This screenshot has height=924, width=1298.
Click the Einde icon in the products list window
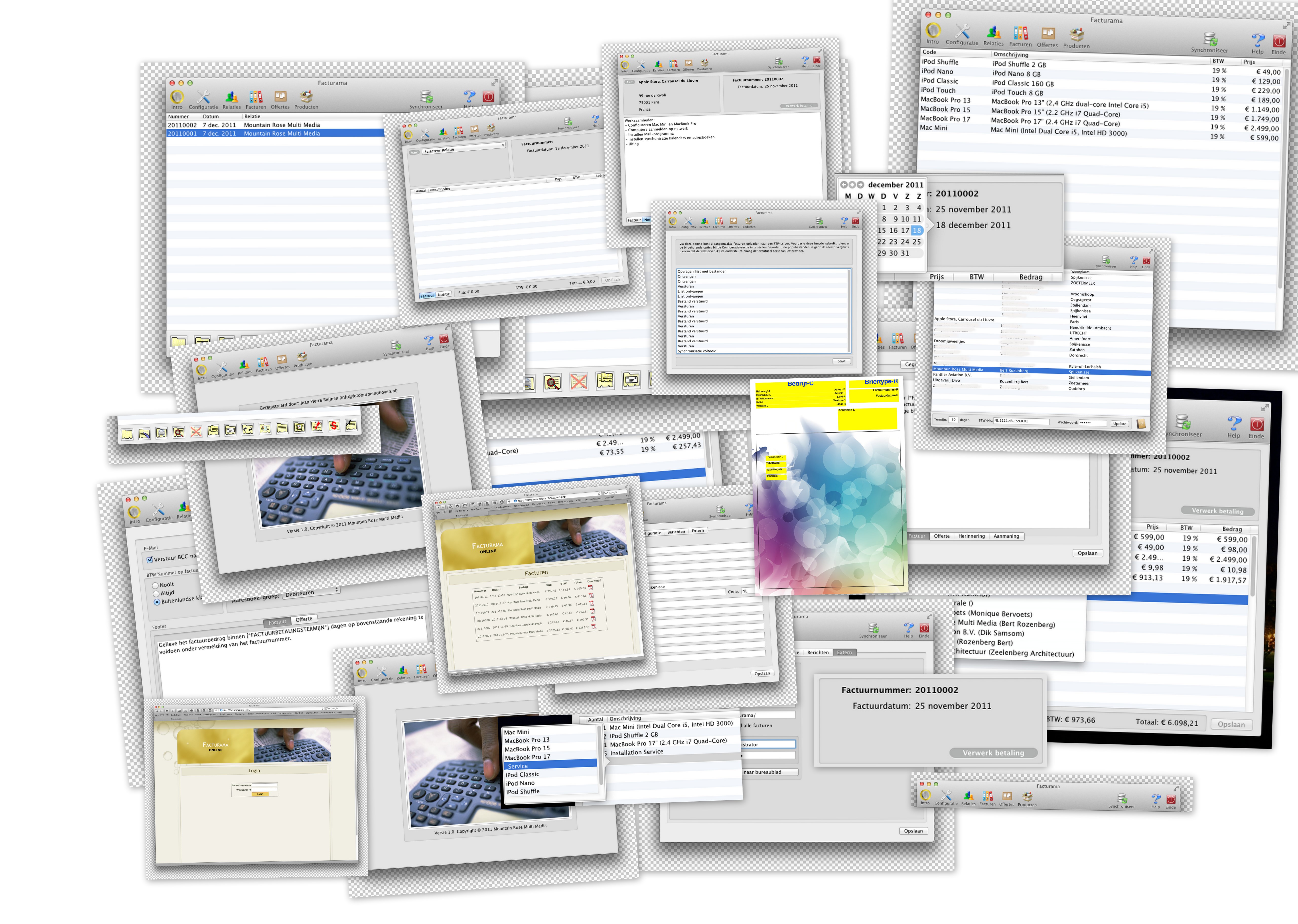point(1279,42)
